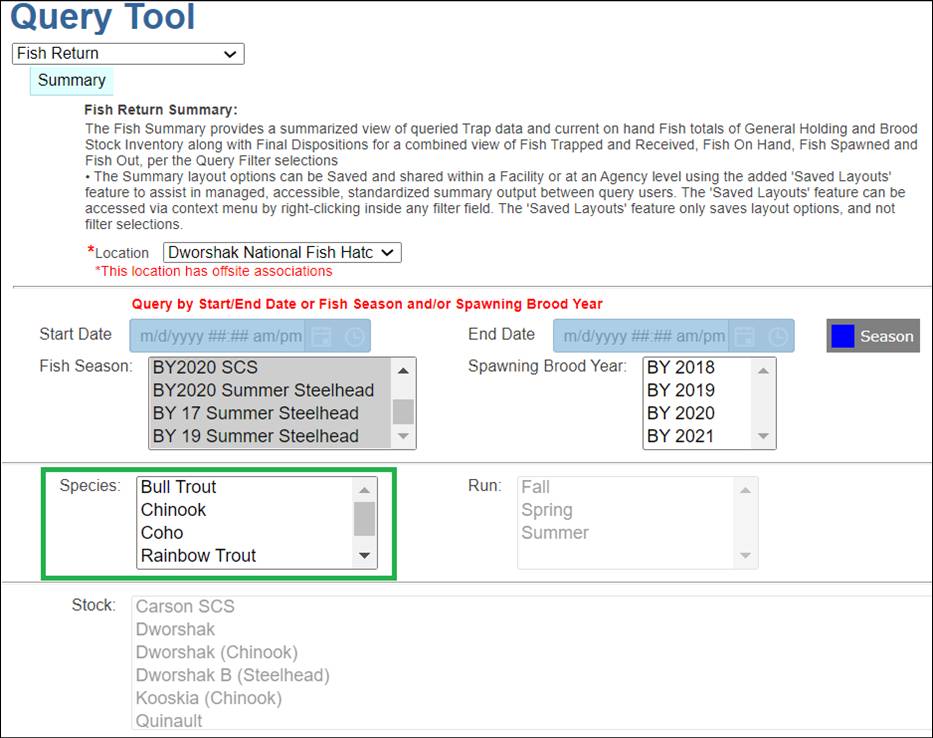Expand the Fish Return query type dropdown
The height and width of the screenshot is (738, 933).
(128, 54)
